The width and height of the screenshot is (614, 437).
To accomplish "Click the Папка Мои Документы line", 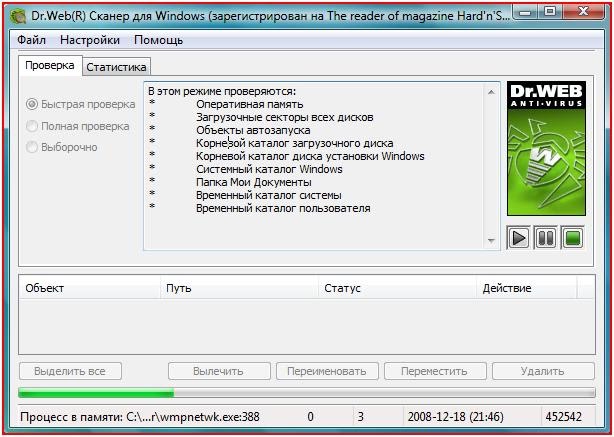I will point(254,182).
